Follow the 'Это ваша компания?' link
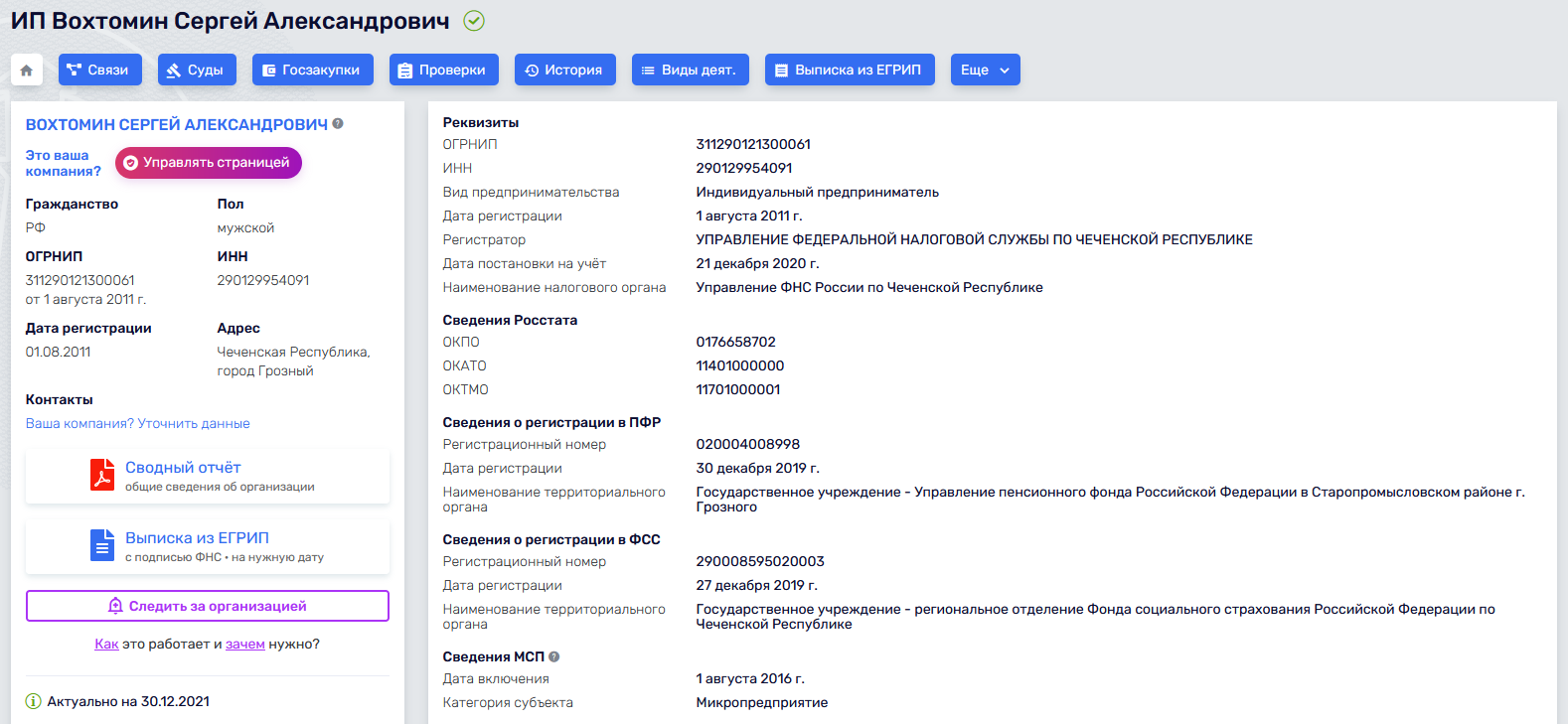The width and height of the screenshot is (1568, 724). point(64,163)
